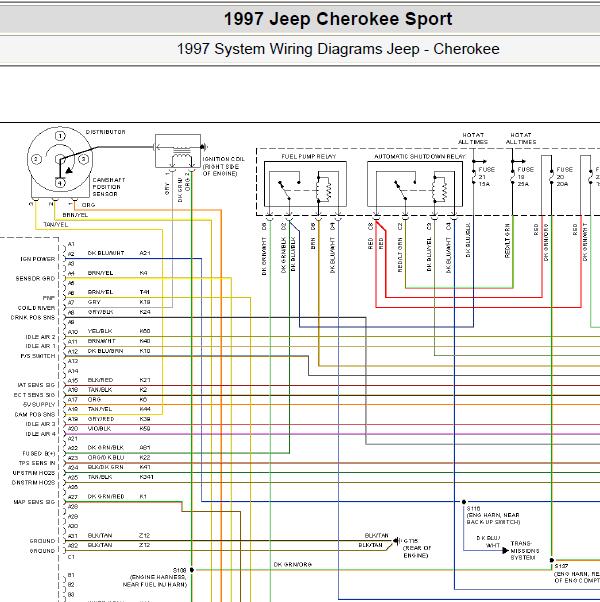600x602 pixels.
Task: Select the GRY/BLK wire label at A8
Action: [x=100, y=312]
